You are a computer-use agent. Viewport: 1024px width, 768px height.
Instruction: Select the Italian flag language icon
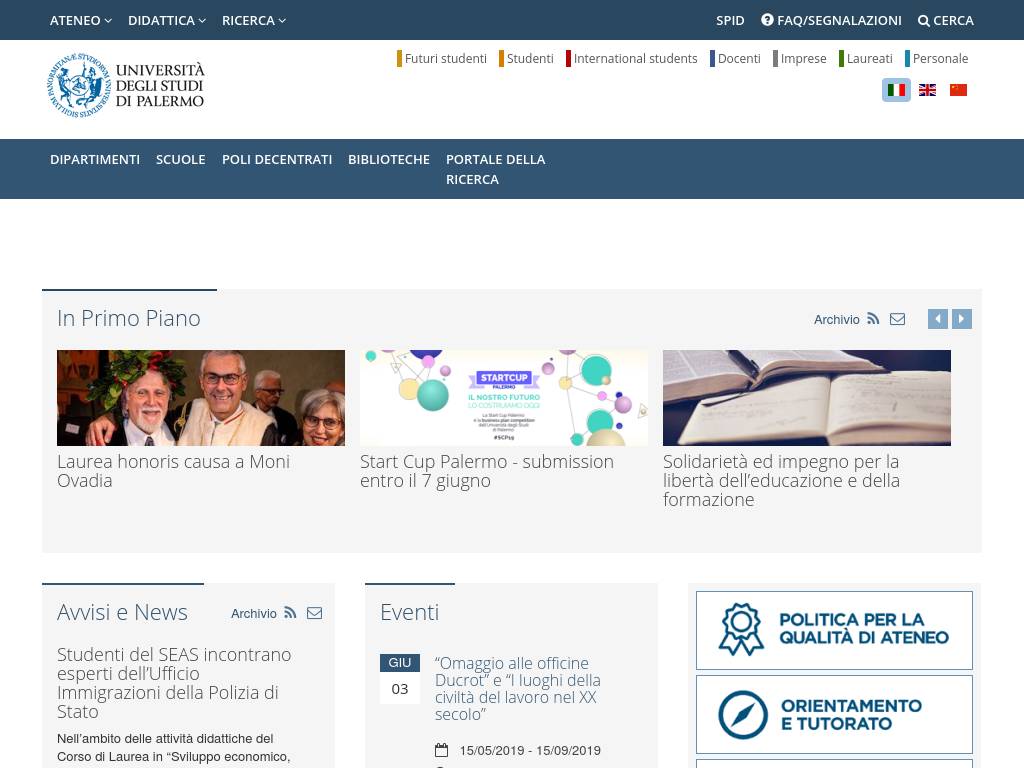pos(896,90)
